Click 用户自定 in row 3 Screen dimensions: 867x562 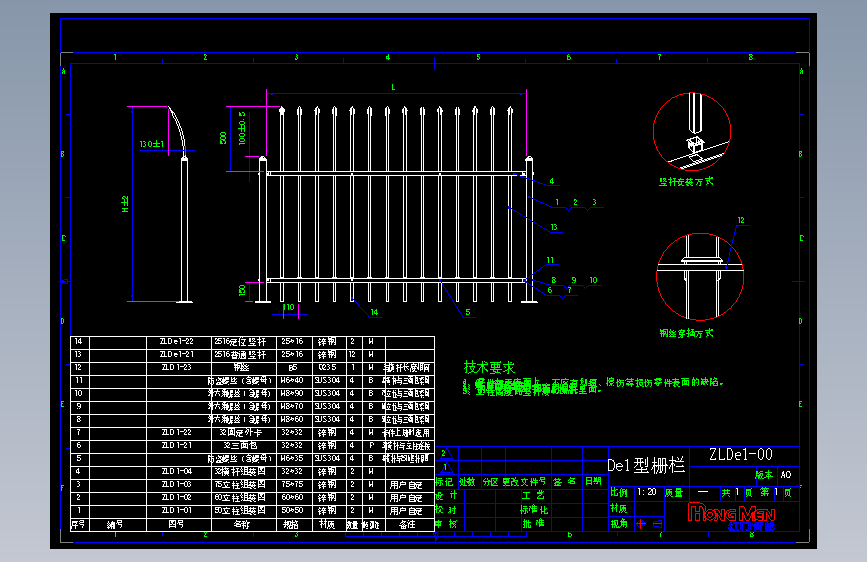(x=406, y=485)
